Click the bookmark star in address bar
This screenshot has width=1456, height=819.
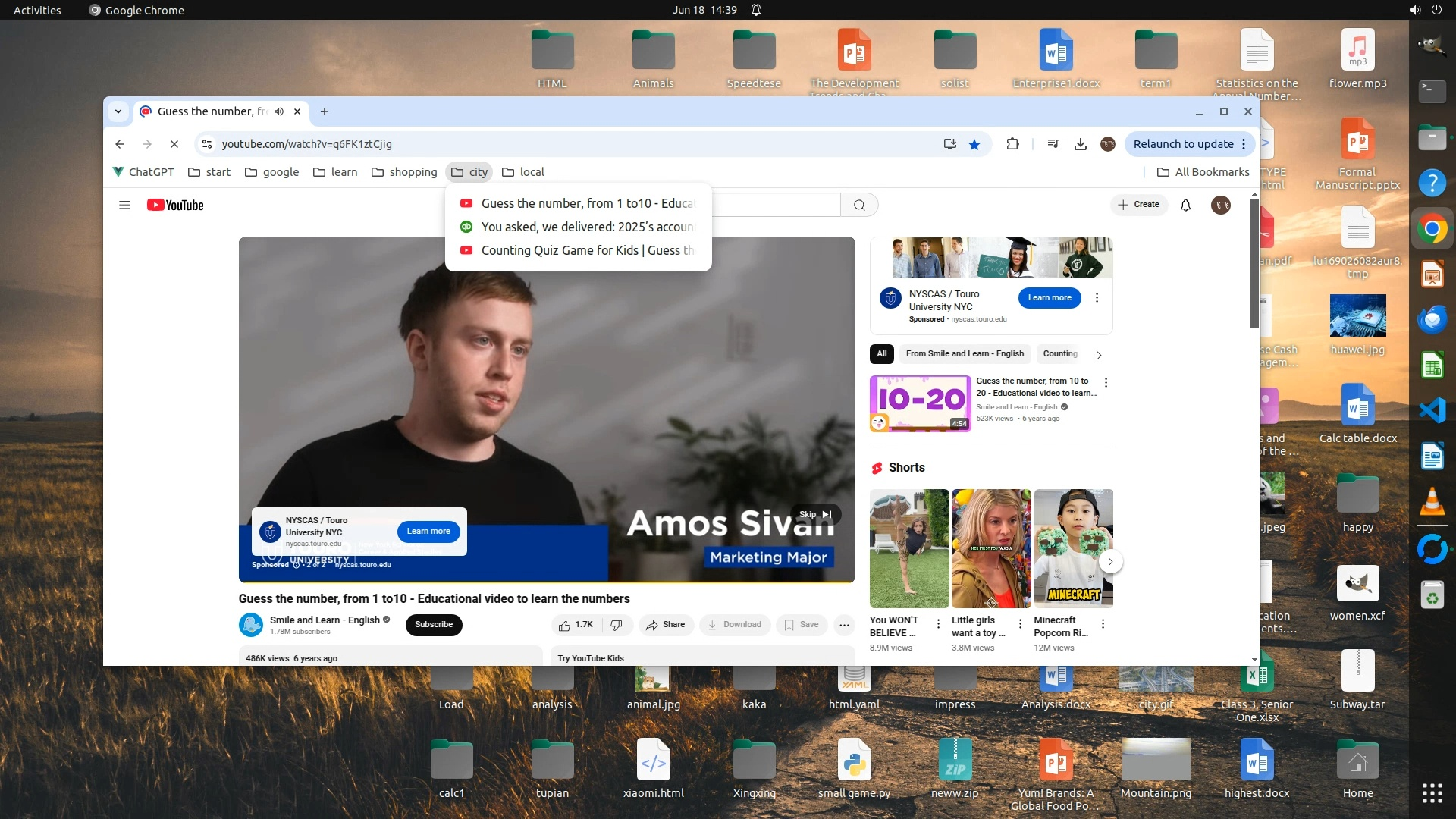click(974, 144)
